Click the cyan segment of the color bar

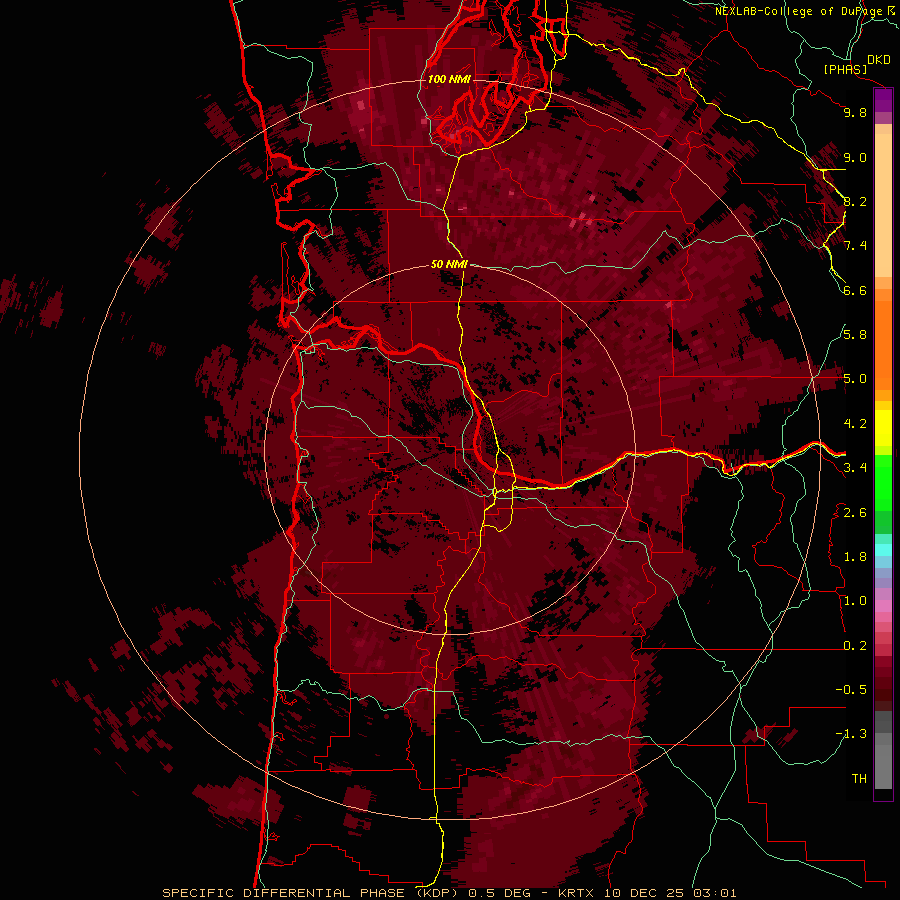[x=883, y=550]
